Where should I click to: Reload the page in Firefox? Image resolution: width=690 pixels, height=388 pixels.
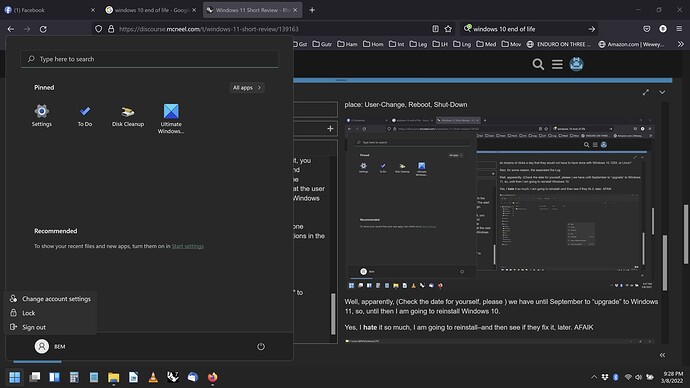pos(43,29)
